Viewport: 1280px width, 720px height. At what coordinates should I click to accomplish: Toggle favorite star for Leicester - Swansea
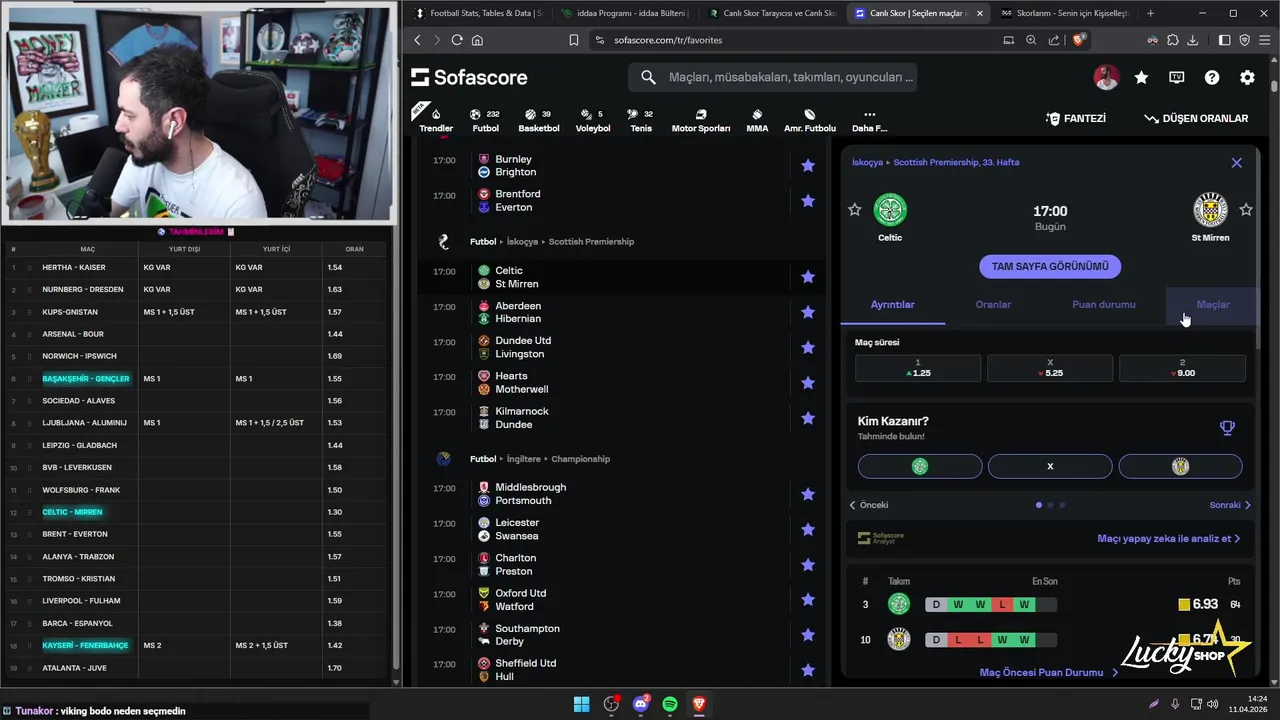[x=808, y=529]
